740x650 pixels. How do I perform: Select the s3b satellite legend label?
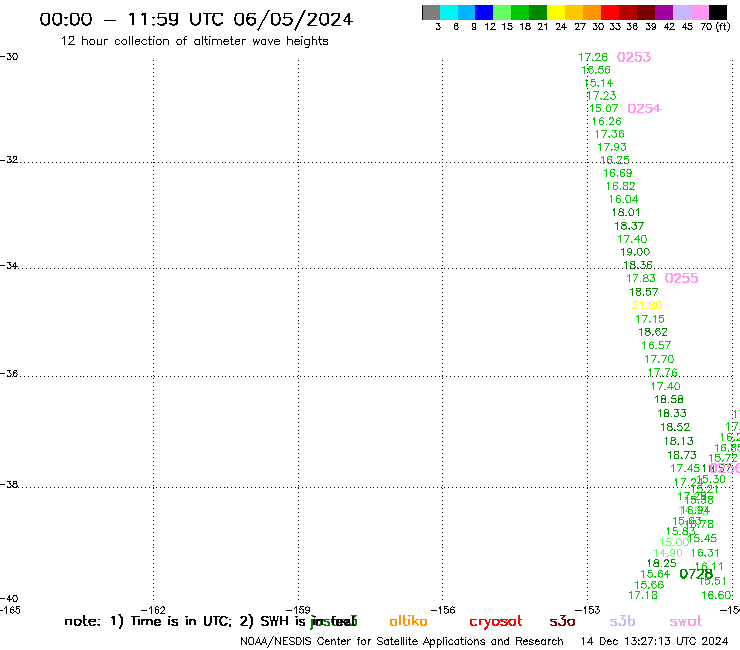click(x=622, y=621)
